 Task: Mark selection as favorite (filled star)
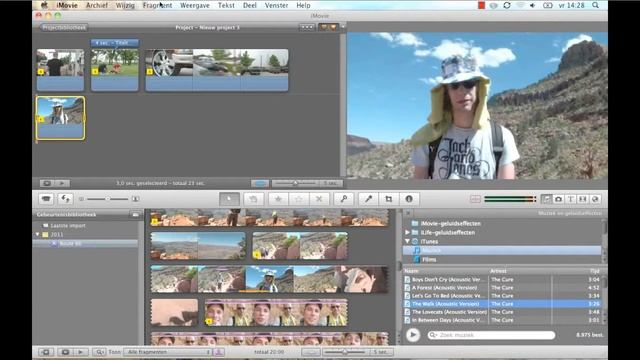coord(278,199)
